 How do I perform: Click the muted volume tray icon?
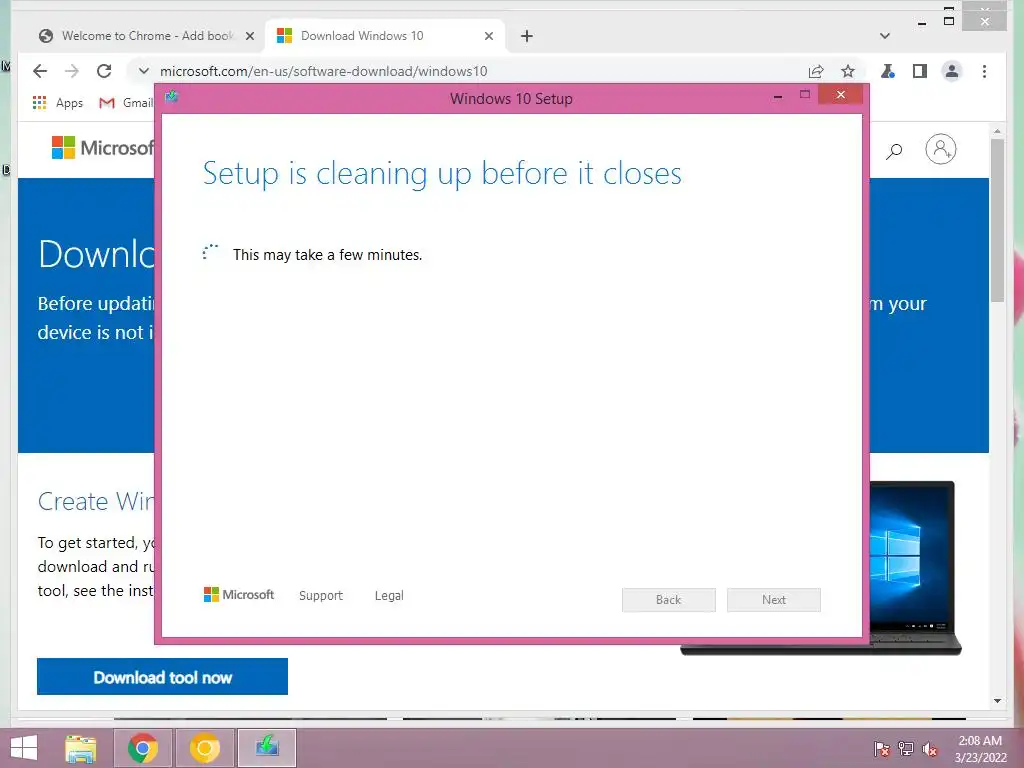point(930,749)
